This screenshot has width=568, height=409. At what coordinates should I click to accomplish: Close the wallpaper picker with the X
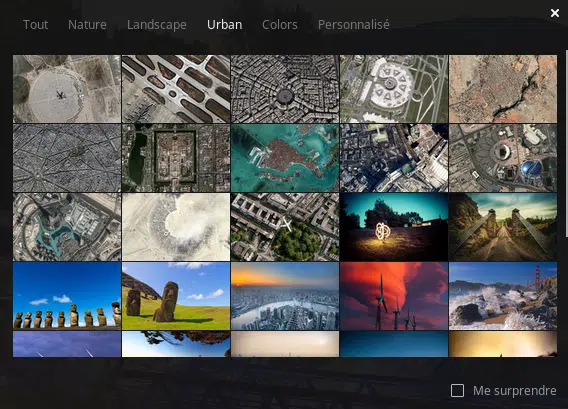pyautogui.click(x=555, y=13)
